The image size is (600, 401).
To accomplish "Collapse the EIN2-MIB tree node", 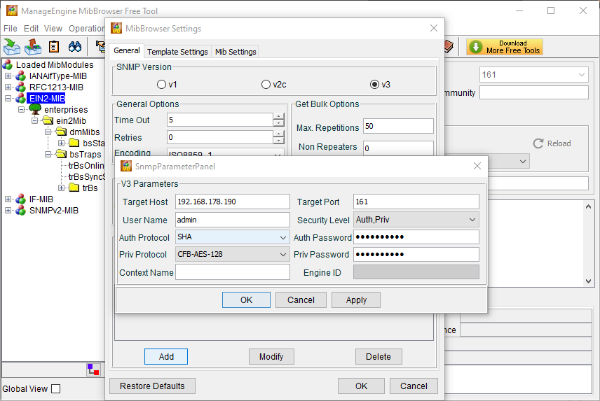I will [x=8, y=98].
